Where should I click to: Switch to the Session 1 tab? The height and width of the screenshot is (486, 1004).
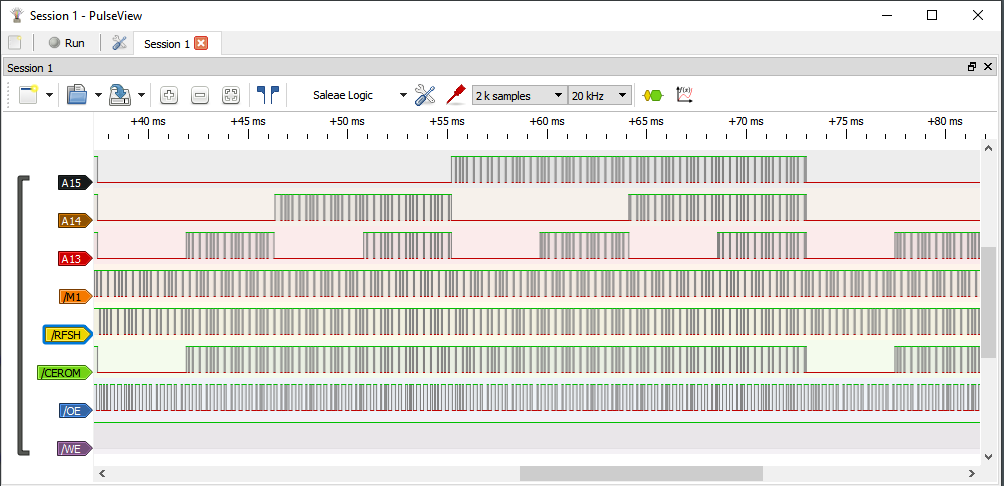[x=166, y=44]
